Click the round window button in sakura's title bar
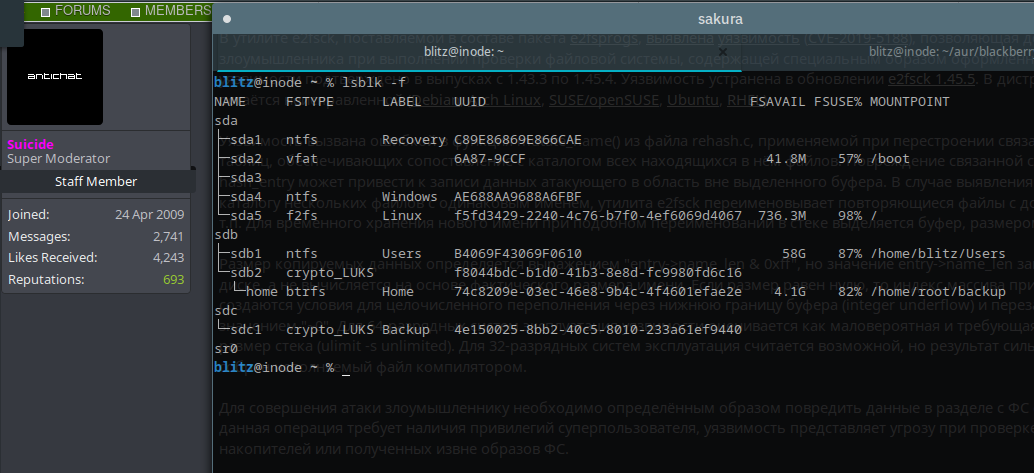This screenshot has height=473, width=1034. coord(227,19)
